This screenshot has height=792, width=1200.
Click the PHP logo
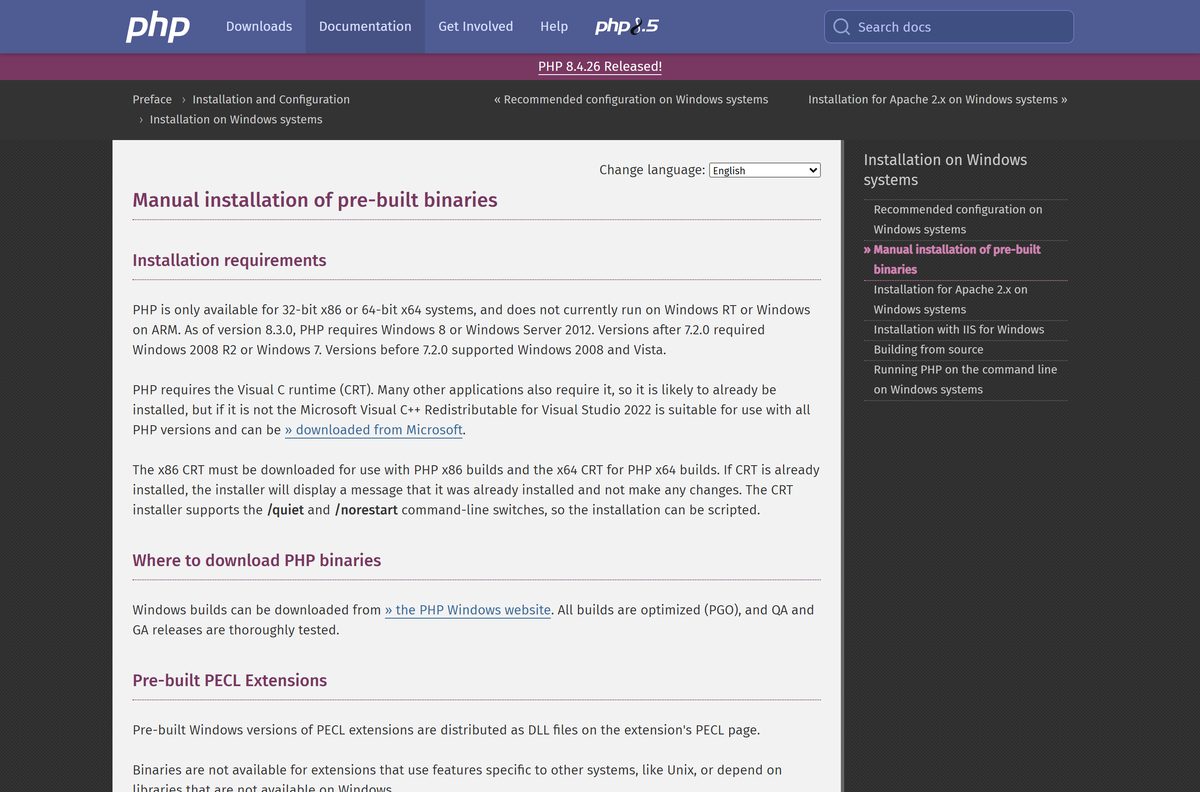(x=158, y=27)
